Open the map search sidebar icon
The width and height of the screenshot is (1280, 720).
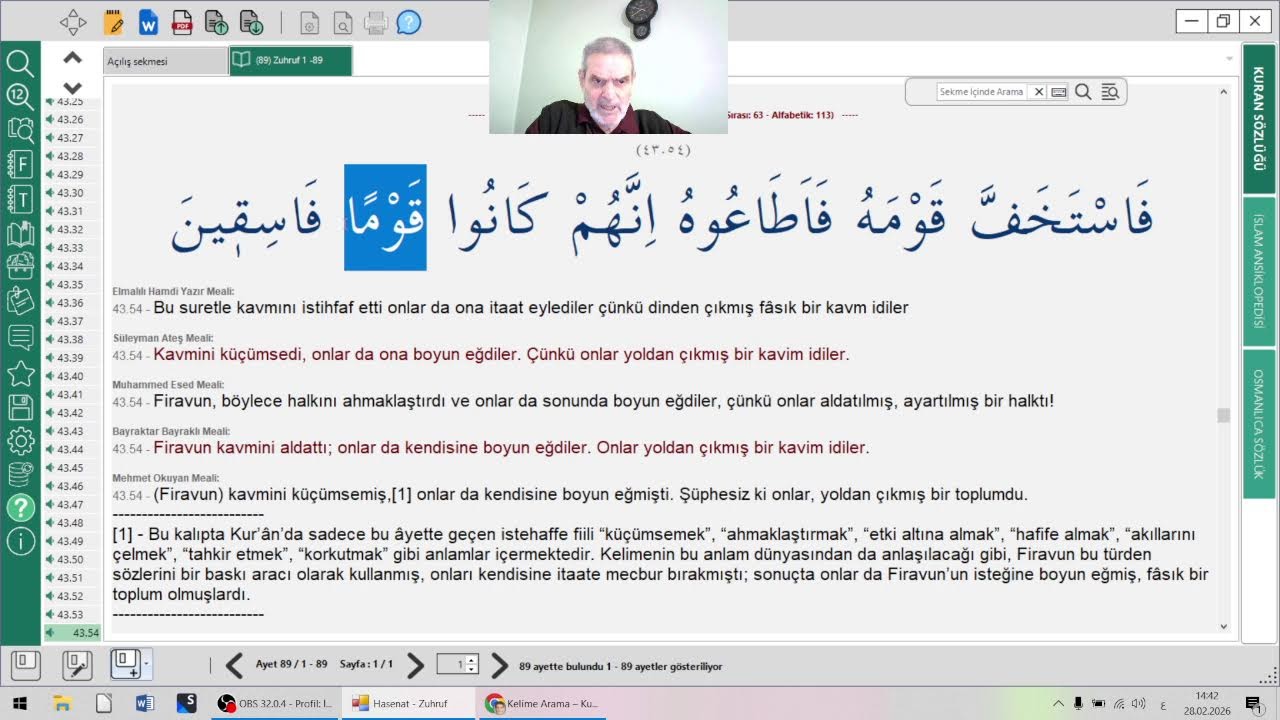pyautogui.click(x=20, y=129)
